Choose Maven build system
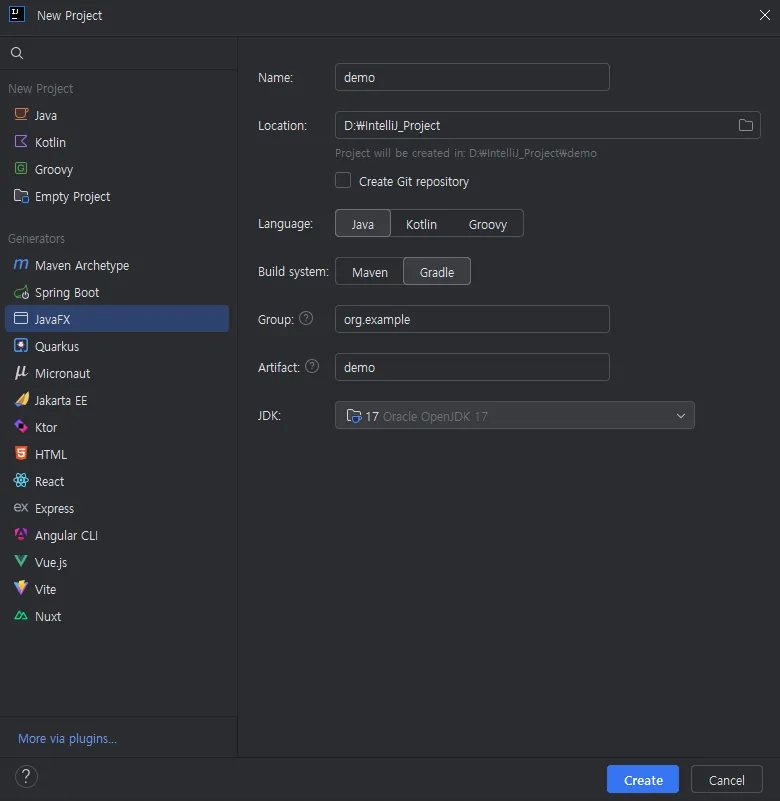Viewport: 780px width, 801px height. tap(369, 271)
